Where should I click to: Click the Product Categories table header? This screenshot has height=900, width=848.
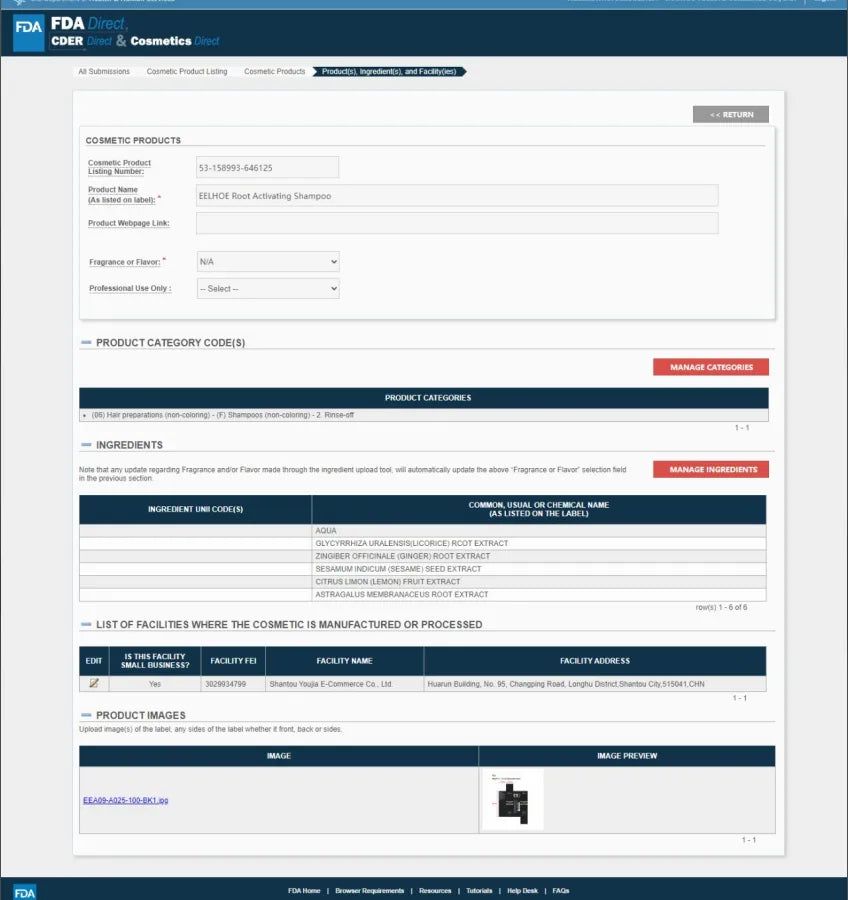click(x=424, y=398)
